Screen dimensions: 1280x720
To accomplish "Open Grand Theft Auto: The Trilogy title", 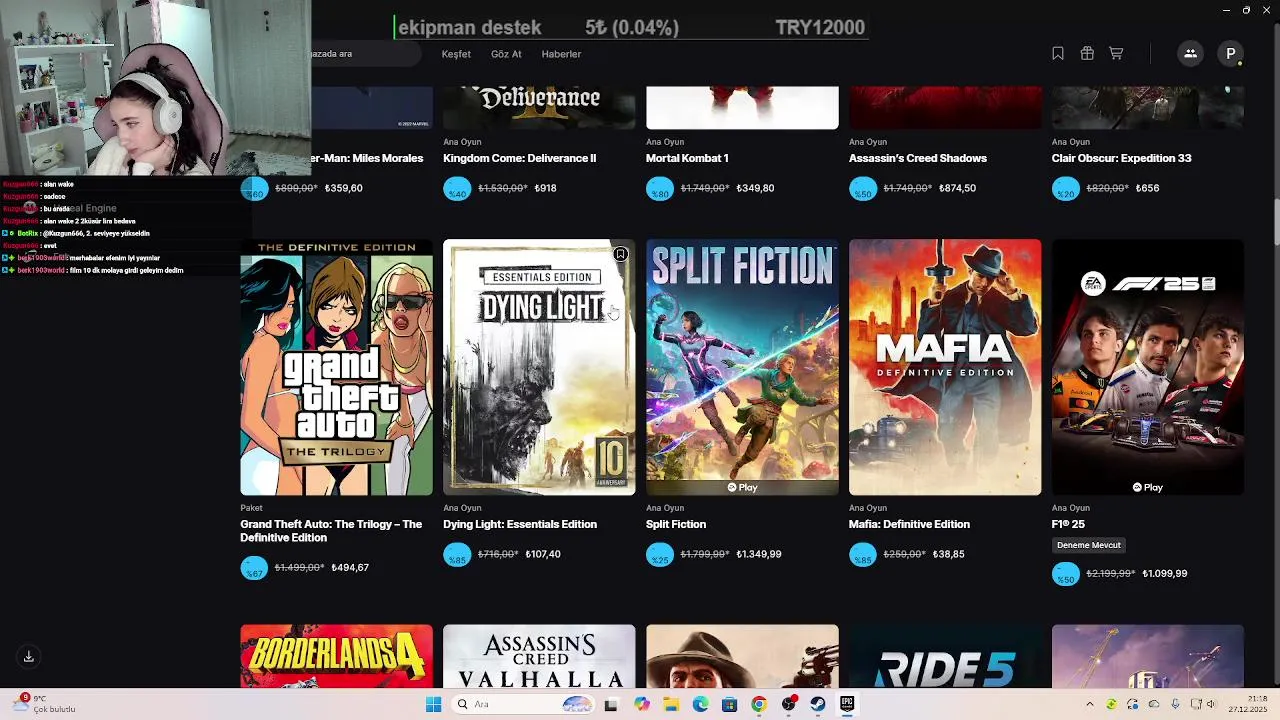I will pyautogui.click(x=331, y=531).
